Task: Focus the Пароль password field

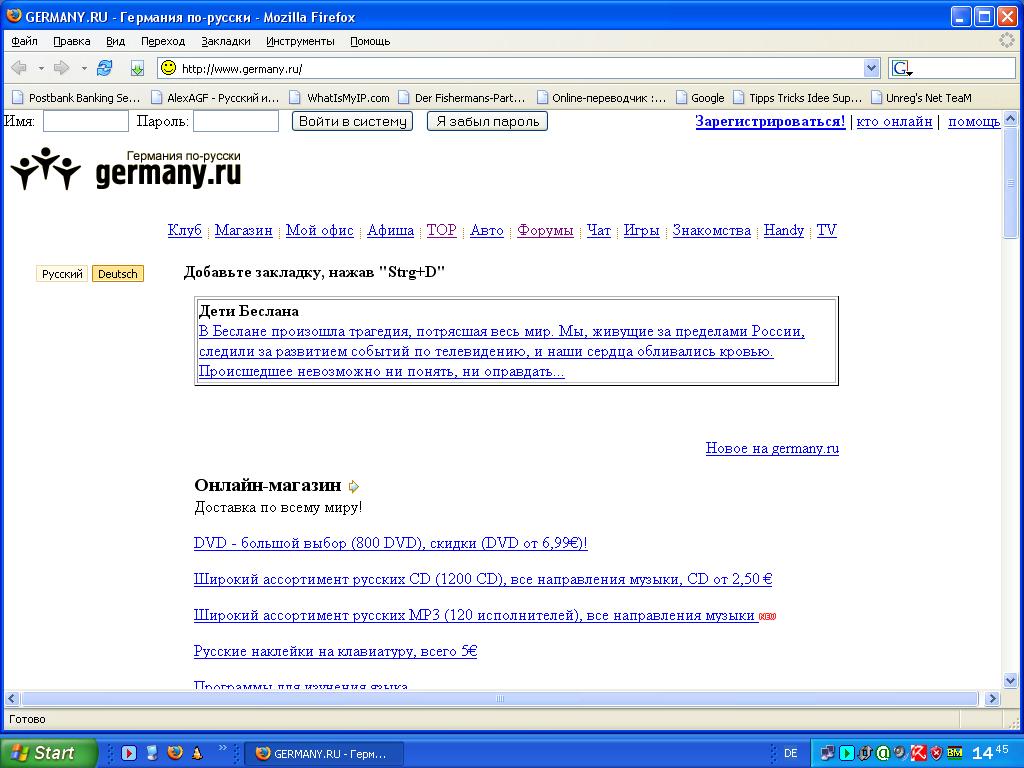Action: [236, 121]
